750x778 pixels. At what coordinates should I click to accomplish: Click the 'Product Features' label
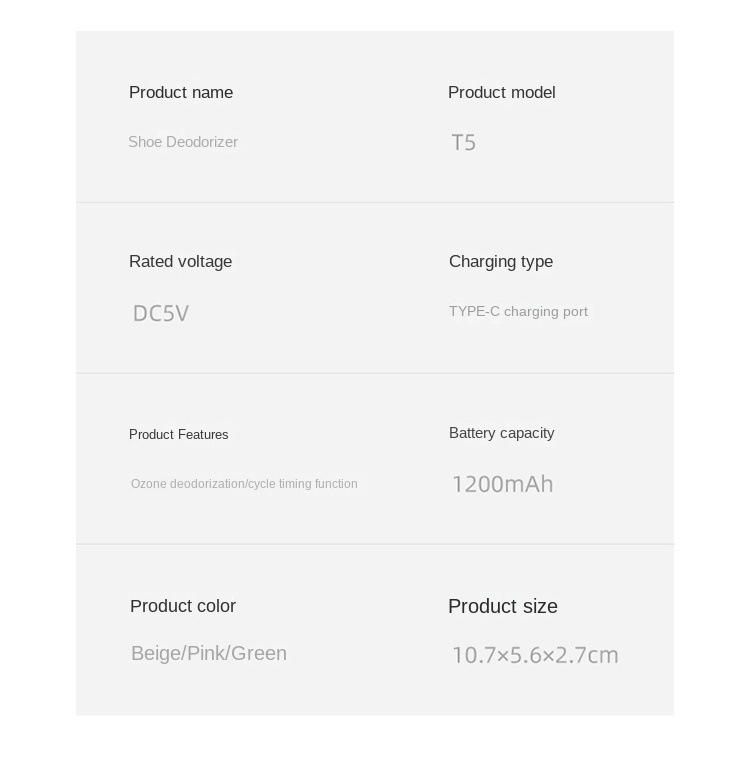pyautogui.click(x=178, y=435)
